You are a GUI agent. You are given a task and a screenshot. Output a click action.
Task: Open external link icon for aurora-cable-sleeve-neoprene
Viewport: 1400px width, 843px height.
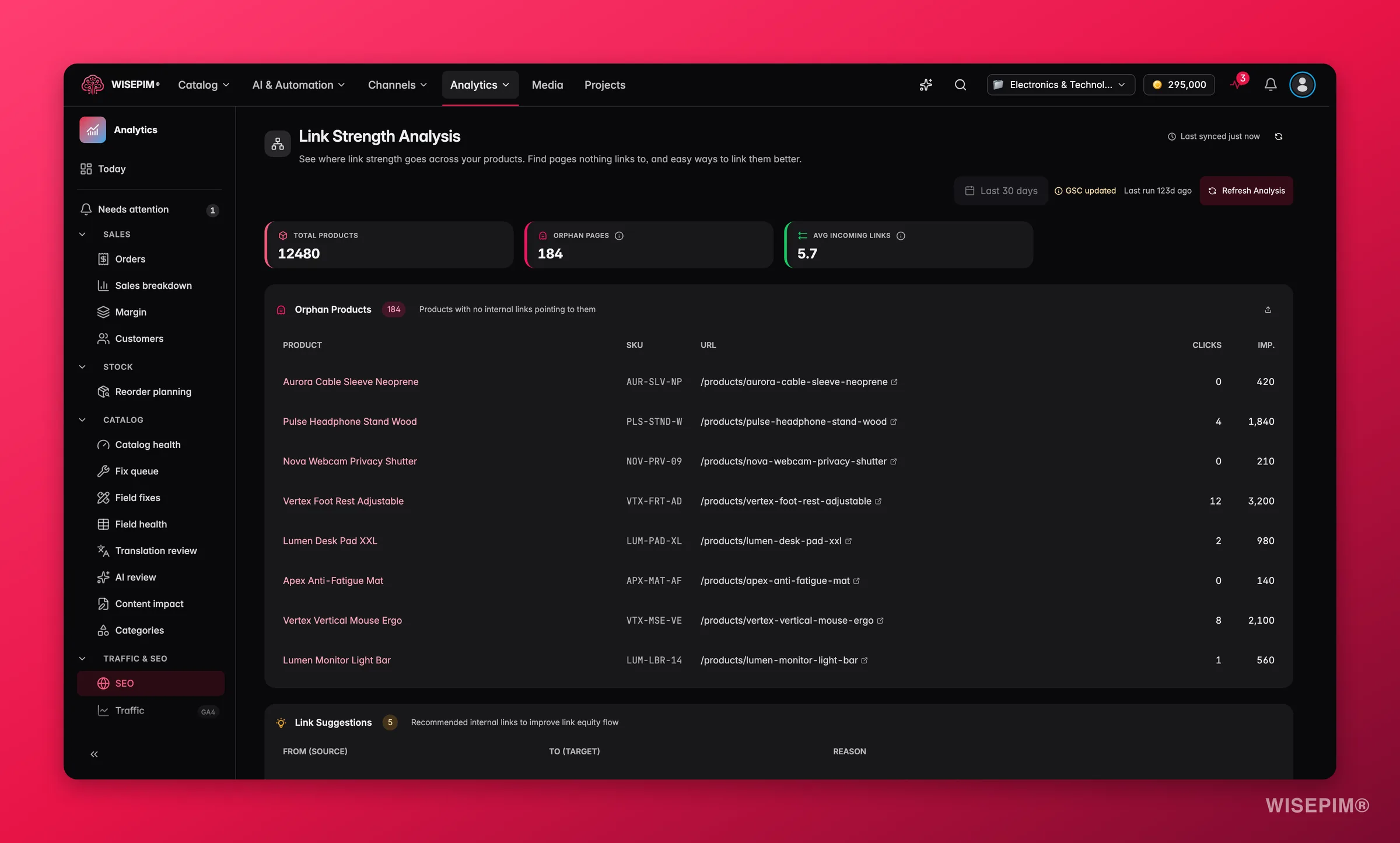pos(894,382)
